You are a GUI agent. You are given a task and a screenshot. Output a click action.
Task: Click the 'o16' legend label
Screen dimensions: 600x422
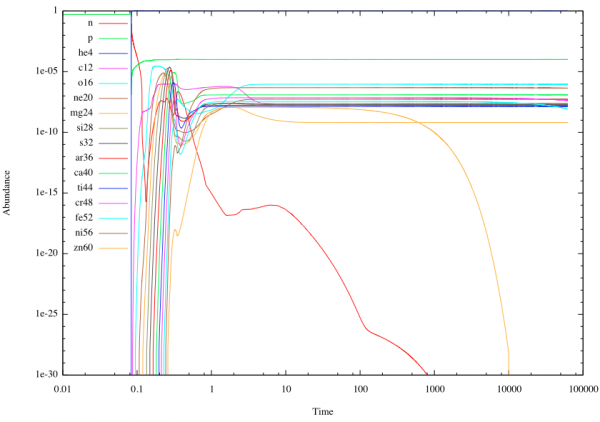point(86,83)
